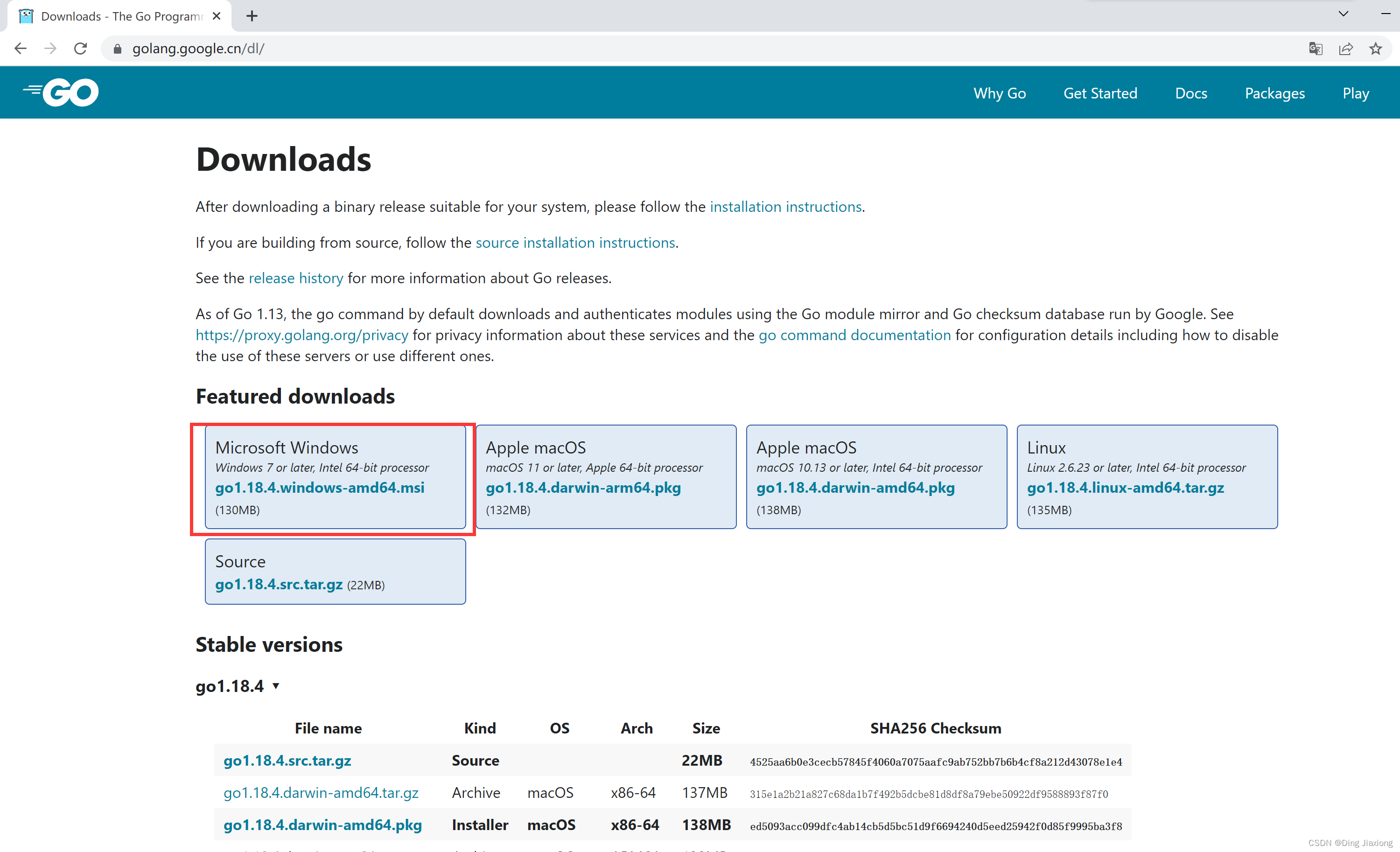Open Get Started in navigation

tap(1100, 93)
